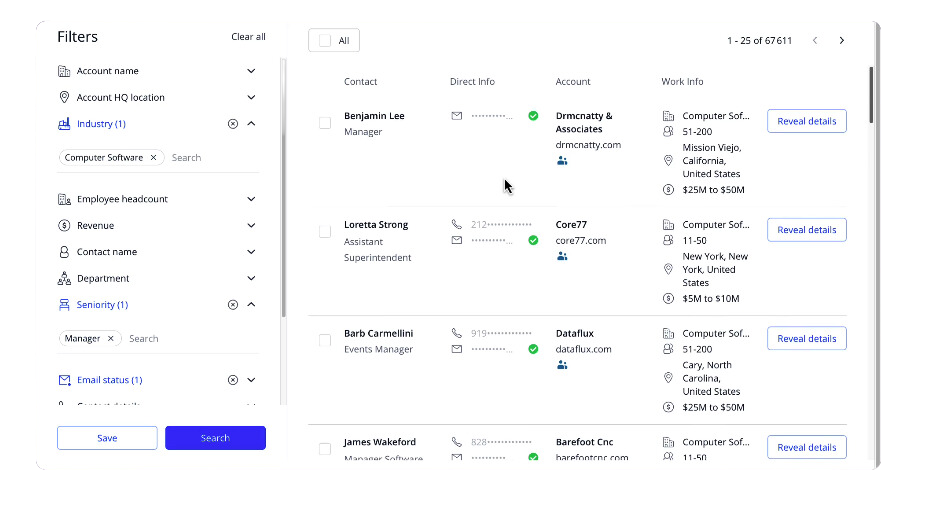Click the people icon under drmcnatty.com
The width and height of the screenshot is (931, 527).
tap(562, 161)
